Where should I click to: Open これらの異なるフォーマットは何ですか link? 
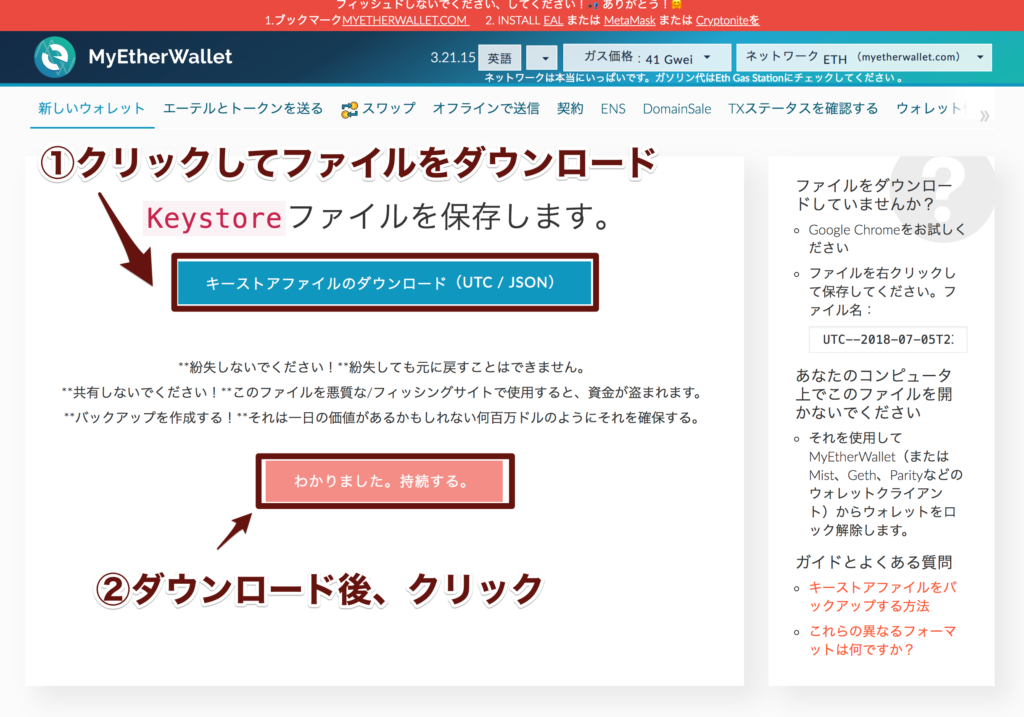[882, 641]
